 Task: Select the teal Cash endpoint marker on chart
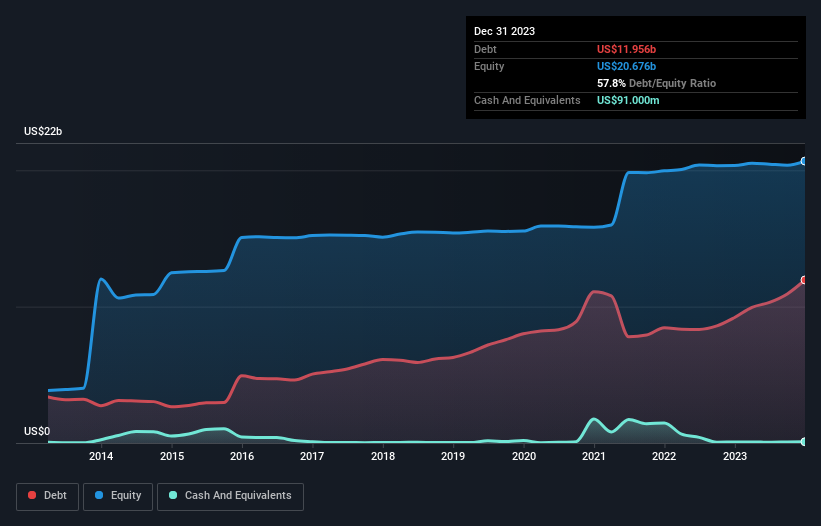804,442
